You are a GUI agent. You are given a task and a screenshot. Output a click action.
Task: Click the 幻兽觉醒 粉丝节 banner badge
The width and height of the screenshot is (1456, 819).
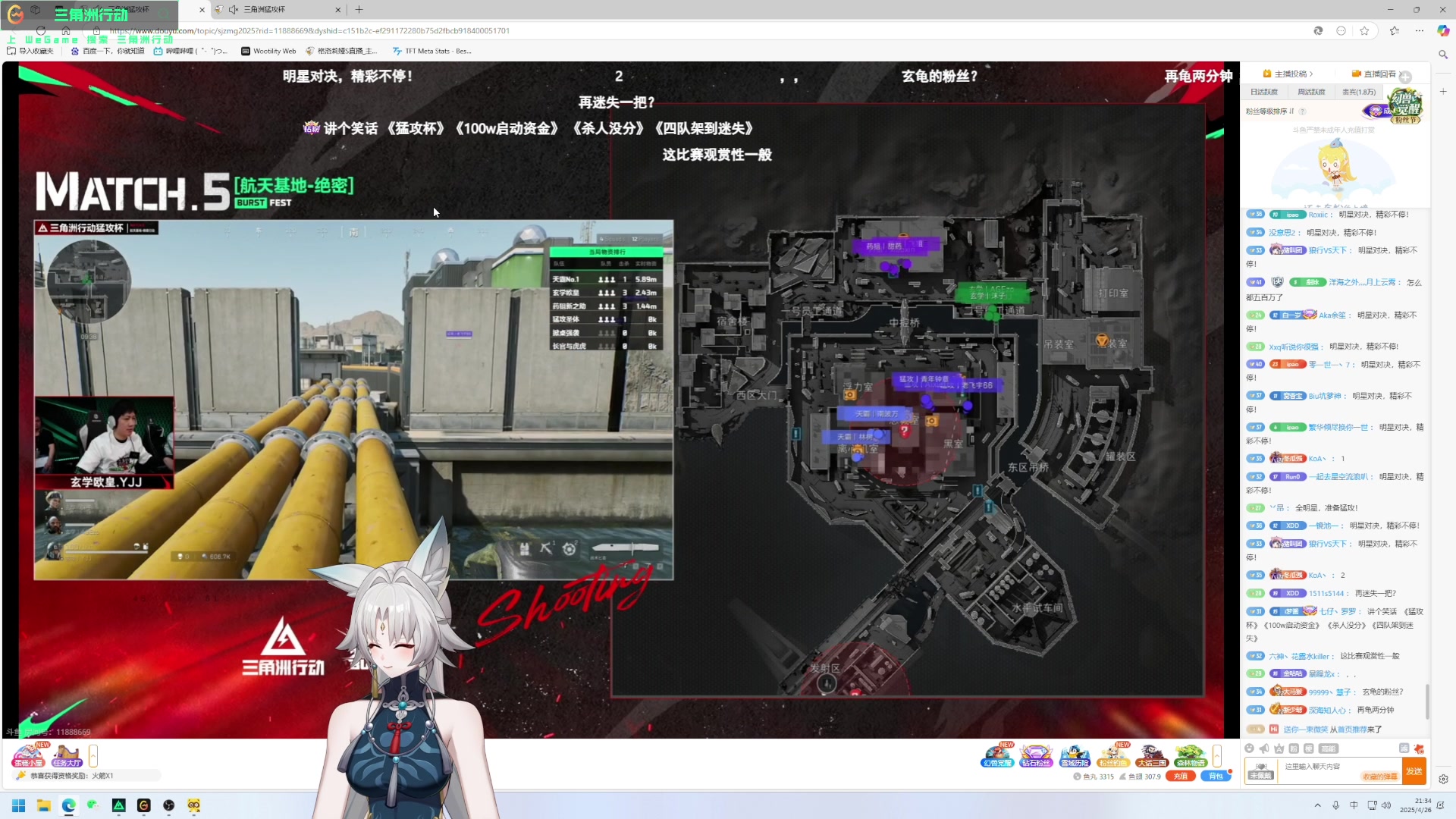(x=1404, y=106)
